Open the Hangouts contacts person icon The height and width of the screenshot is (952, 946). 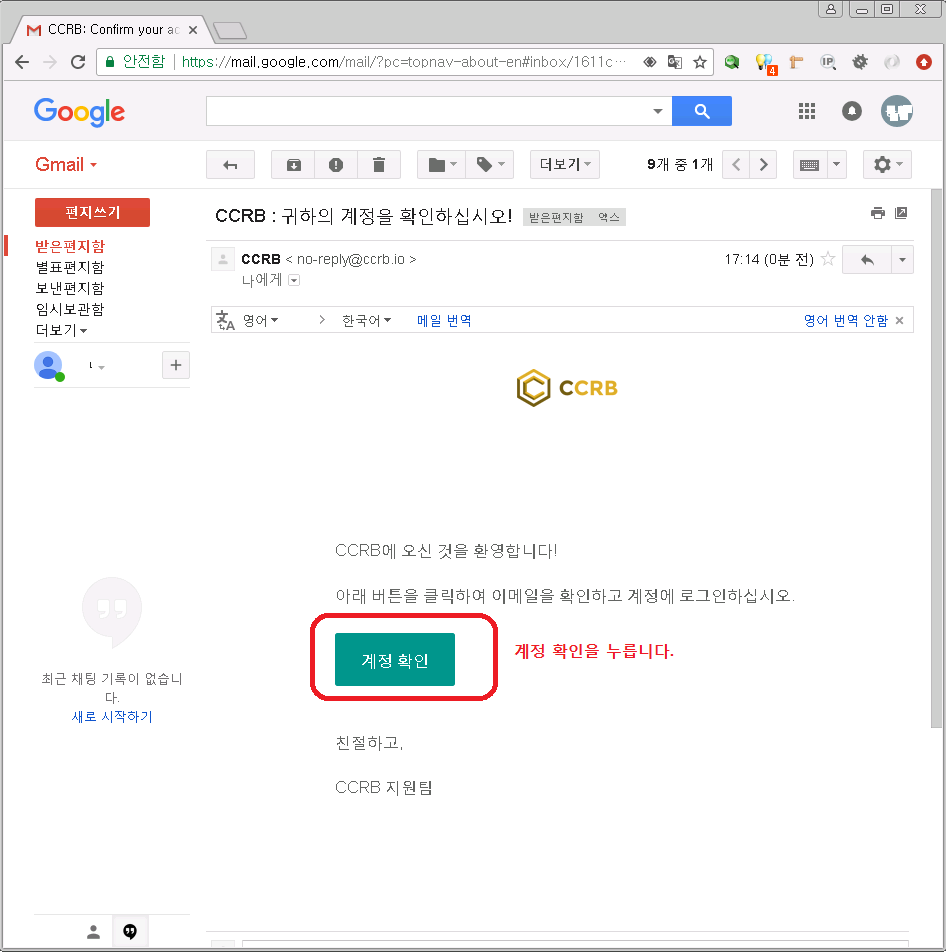point(93,931)
